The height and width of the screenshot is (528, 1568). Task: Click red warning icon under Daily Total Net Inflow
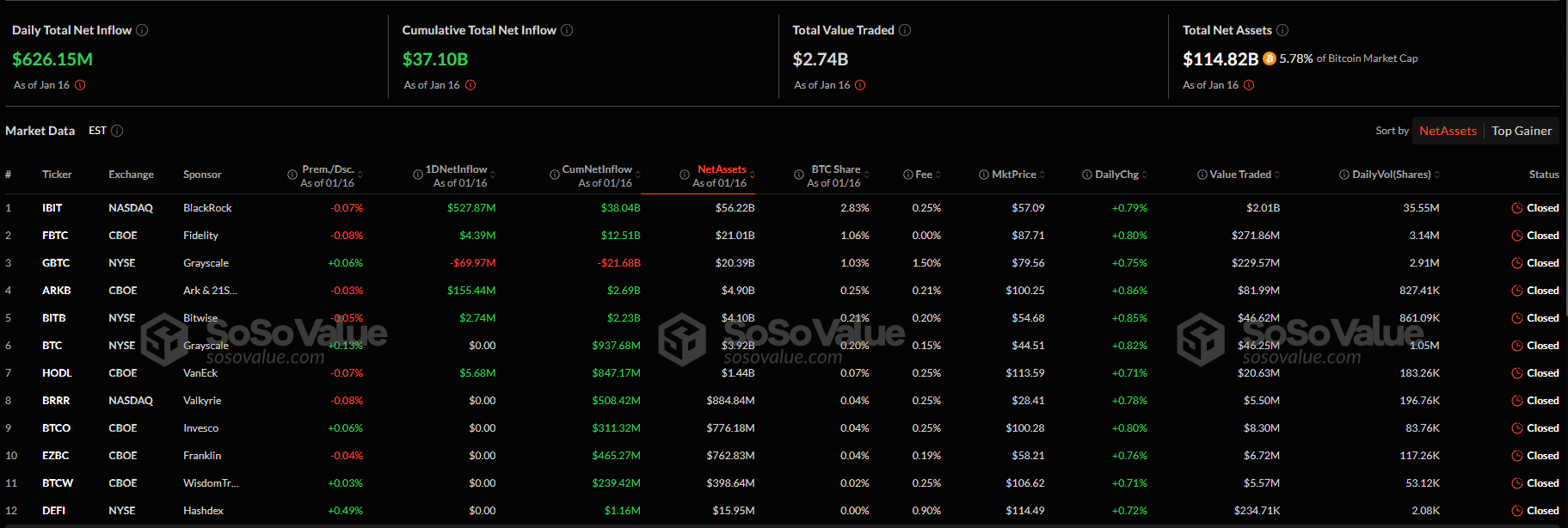[80, 85]
